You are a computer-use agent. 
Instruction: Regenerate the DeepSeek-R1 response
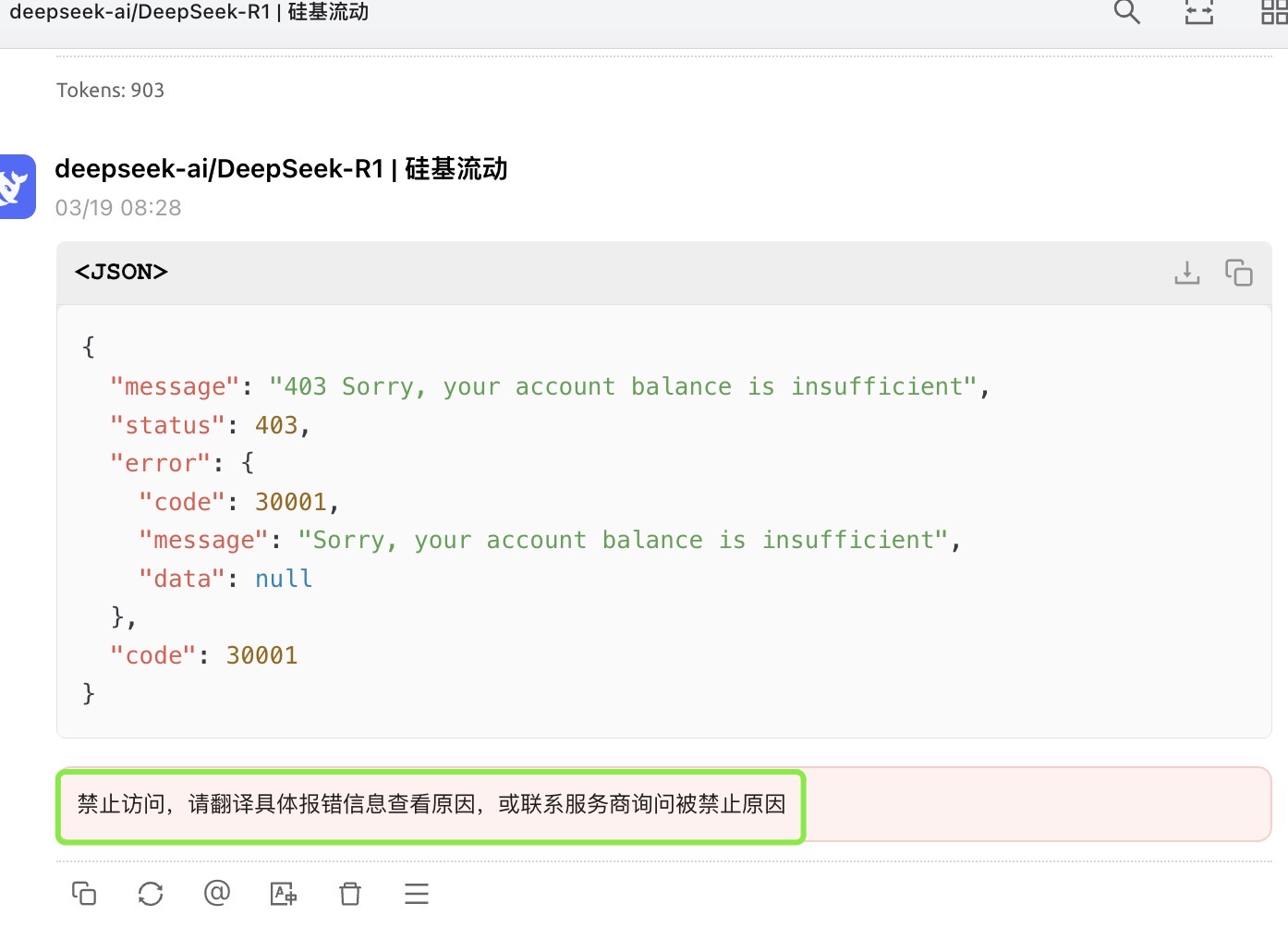tap(151, 894)
